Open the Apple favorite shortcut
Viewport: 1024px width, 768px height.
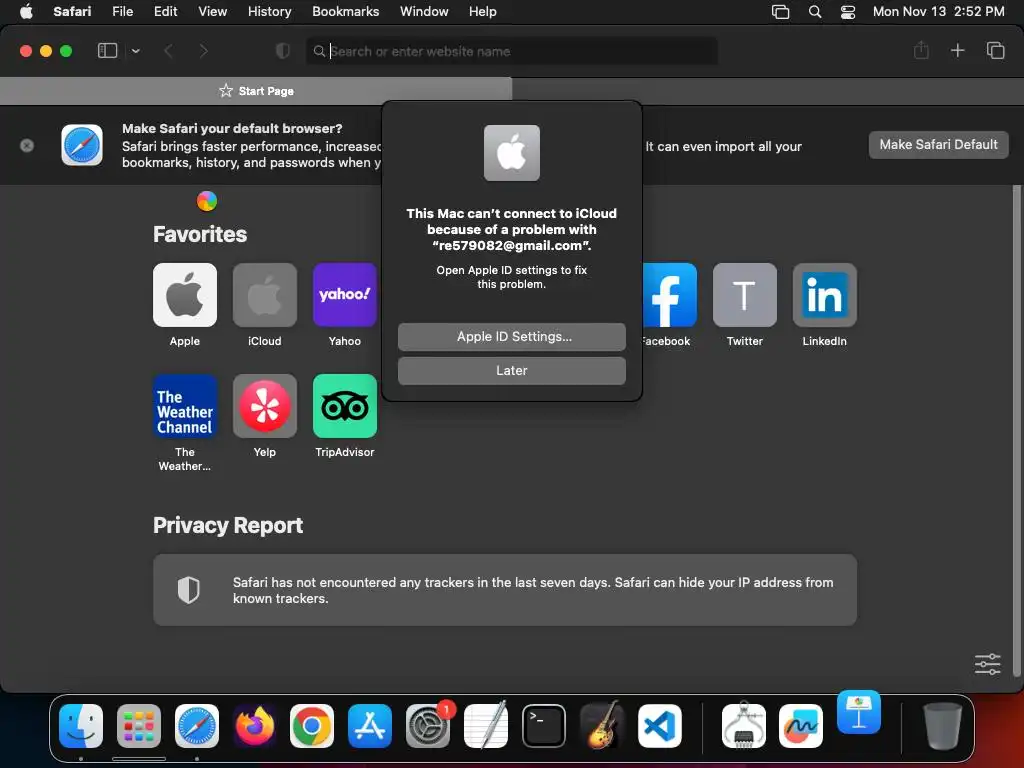pos(185,295)
